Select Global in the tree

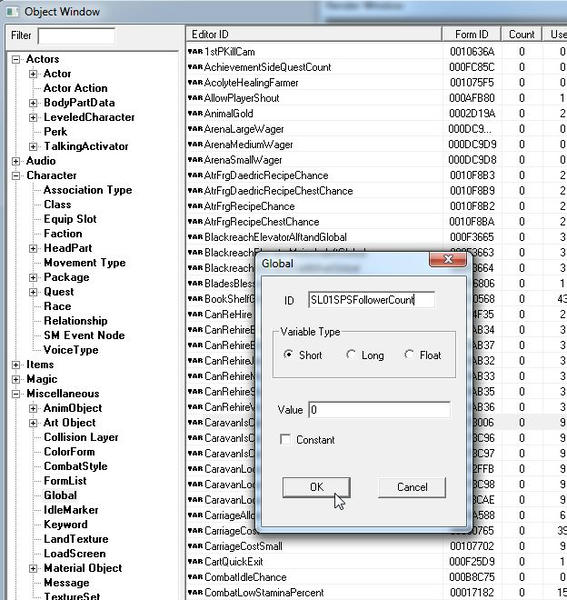coord(60,495)
